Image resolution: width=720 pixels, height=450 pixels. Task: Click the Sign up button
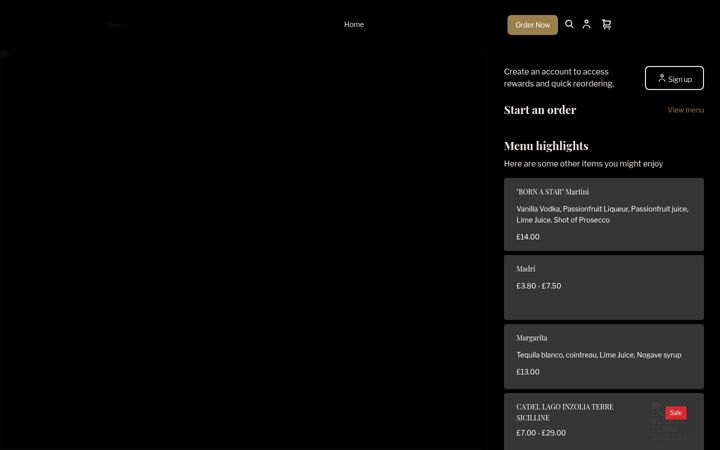tap(674, 78)
